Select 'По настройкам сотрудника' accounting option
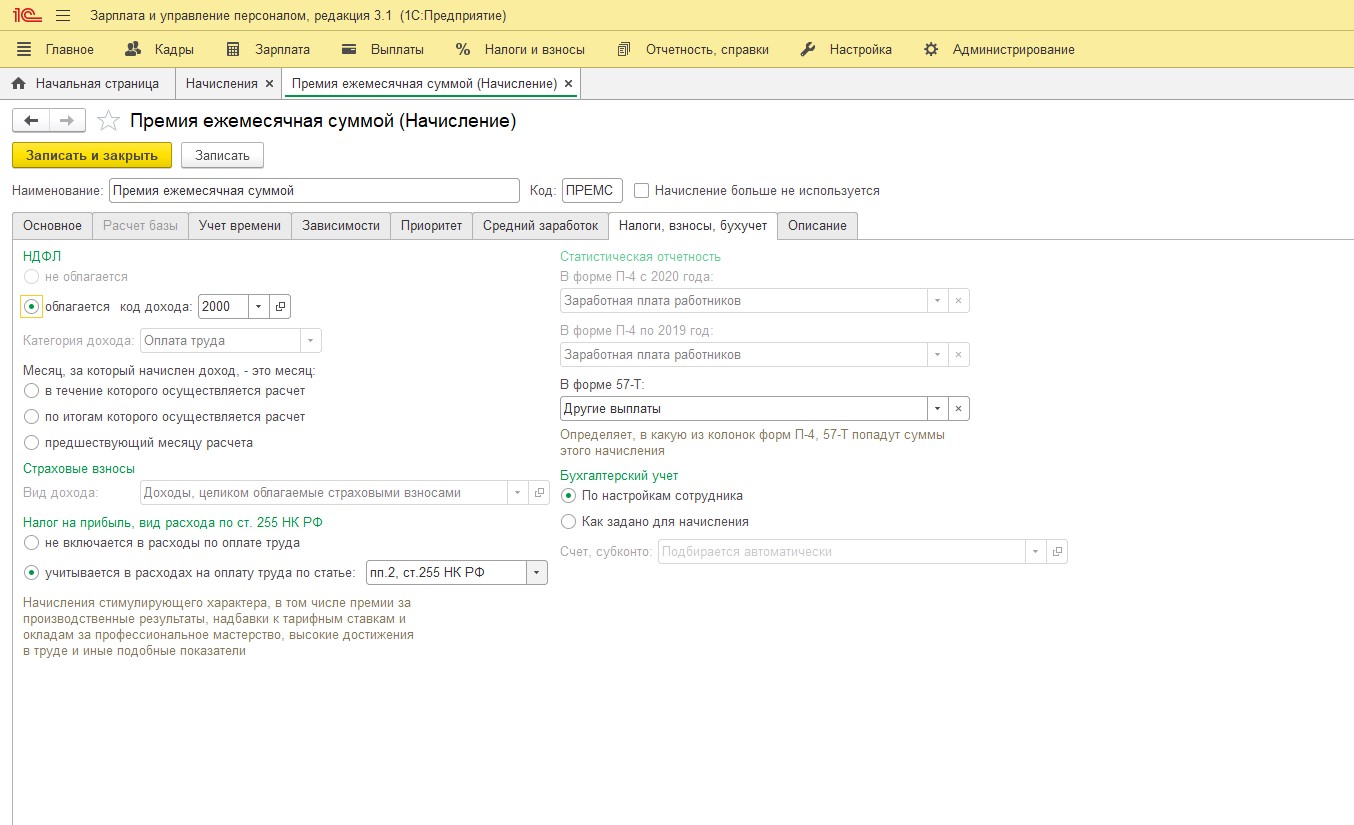 point(569,496)
